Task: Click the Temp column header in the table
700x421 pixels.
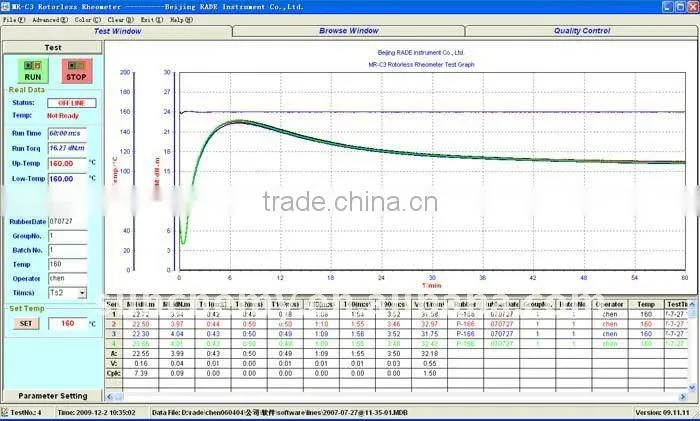Action: (x=646, y=304)
